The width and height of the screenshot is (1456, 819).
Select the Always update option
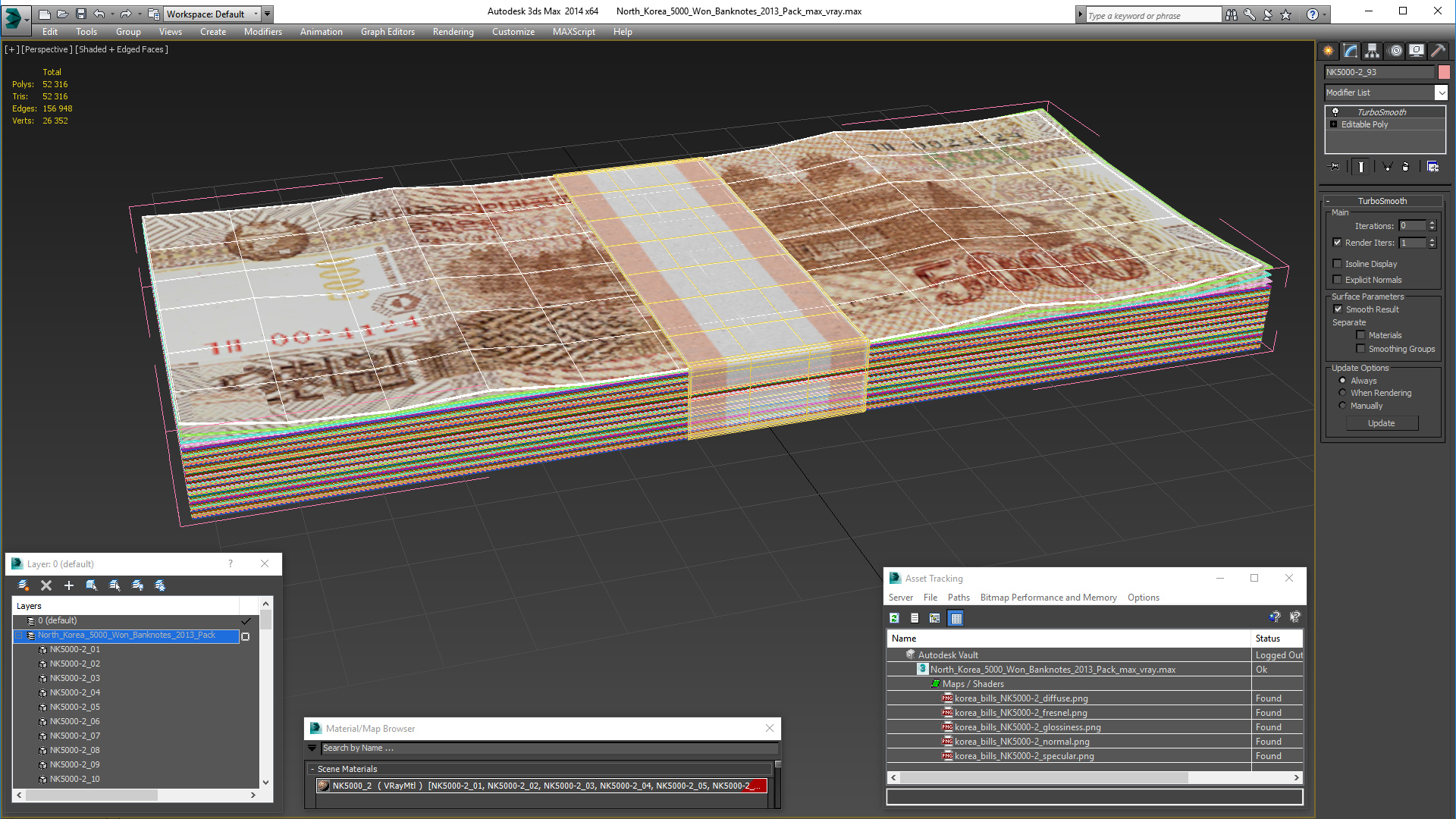[x=1343, y=381]
